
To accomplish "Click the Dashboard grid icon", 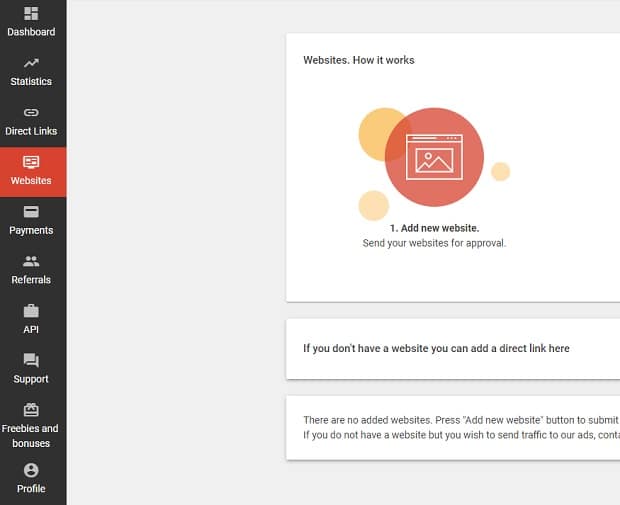I will pos(31,13).
